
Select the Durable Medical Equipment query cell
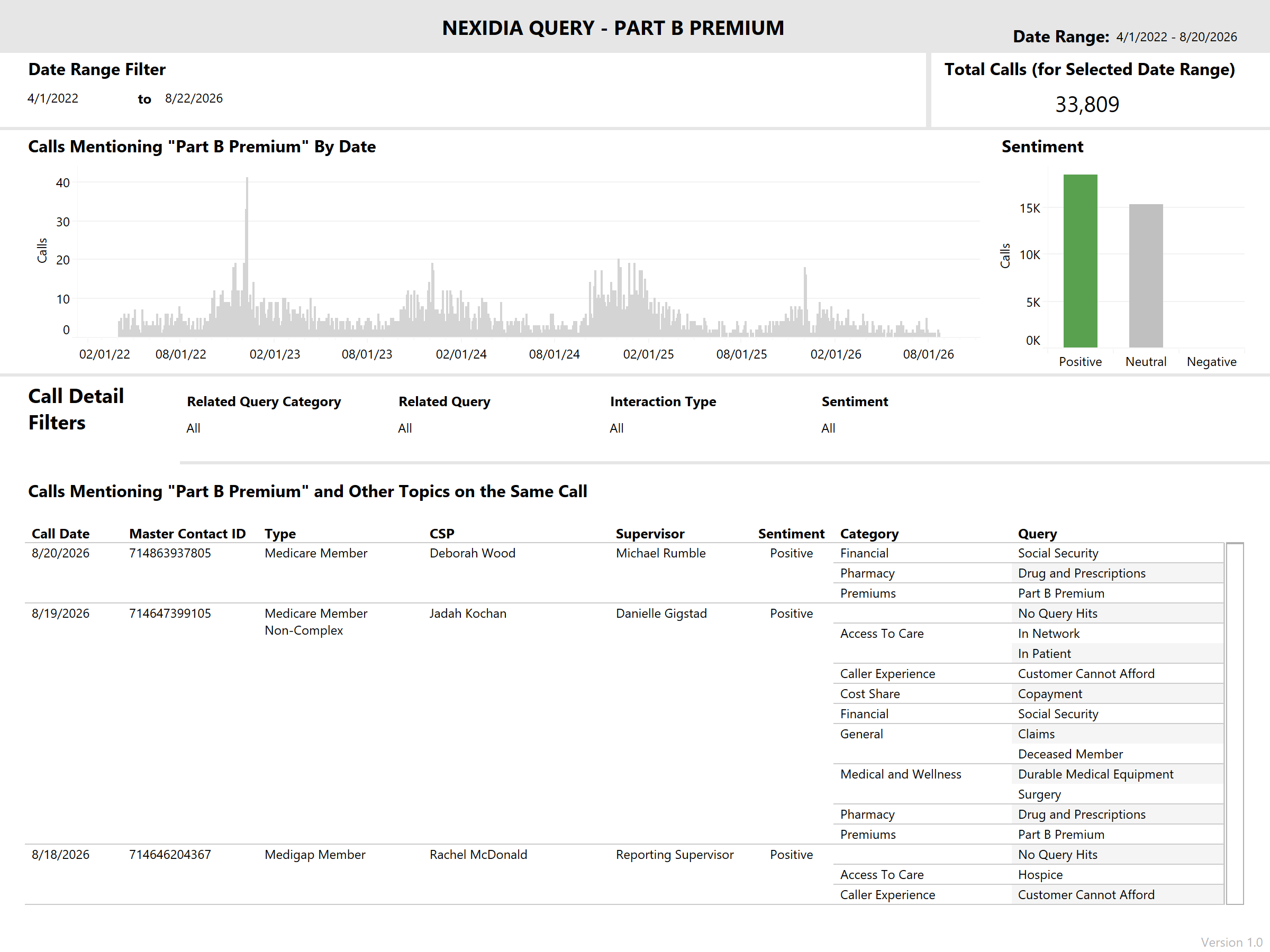[1095, 774]
